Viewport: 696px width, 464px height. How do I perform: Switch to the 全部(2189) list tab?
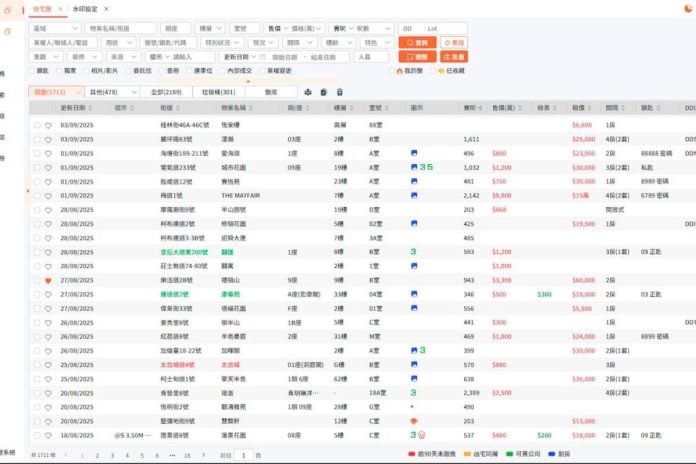166,92
